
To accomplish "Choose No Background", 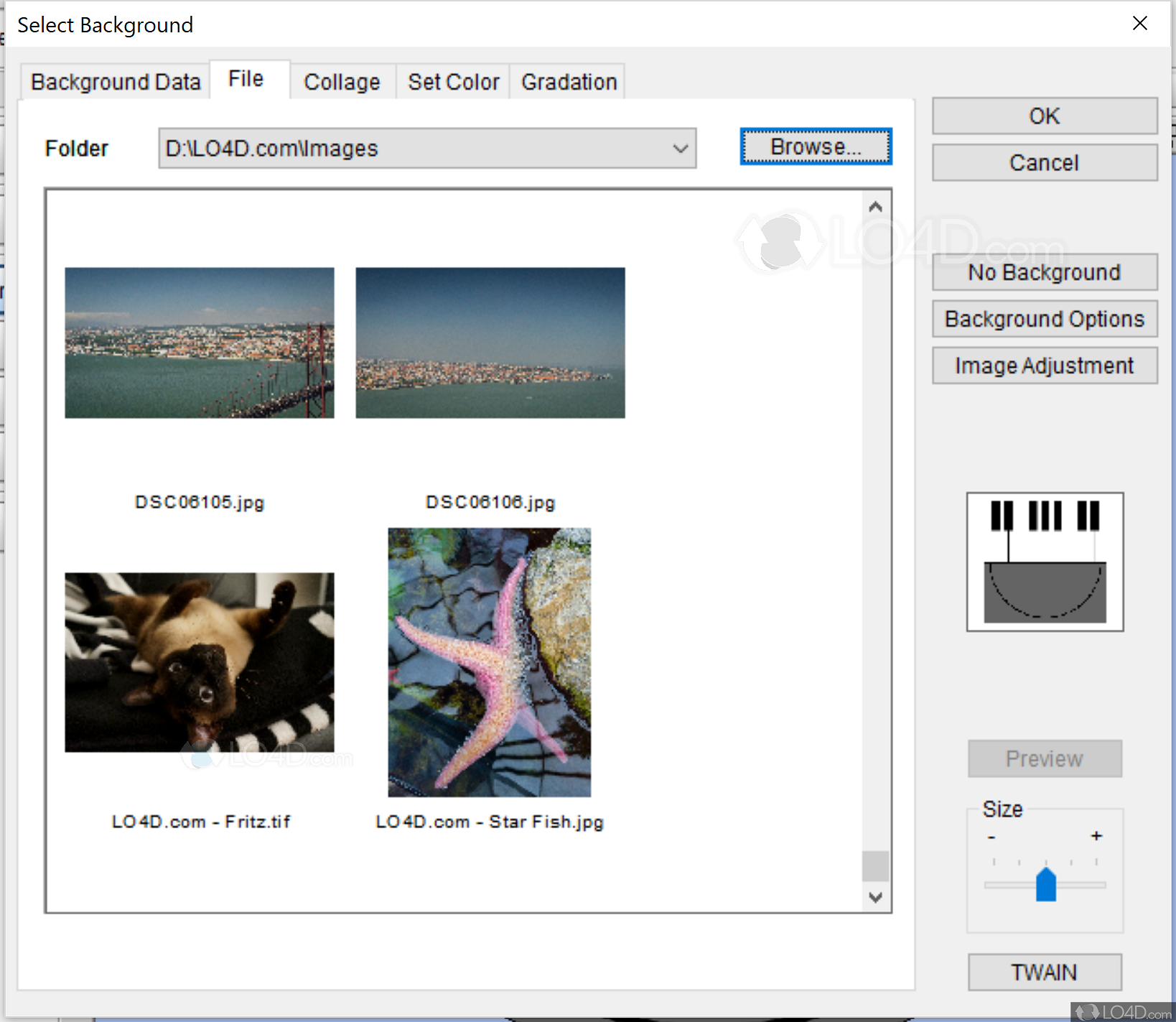I will 1044,272.
